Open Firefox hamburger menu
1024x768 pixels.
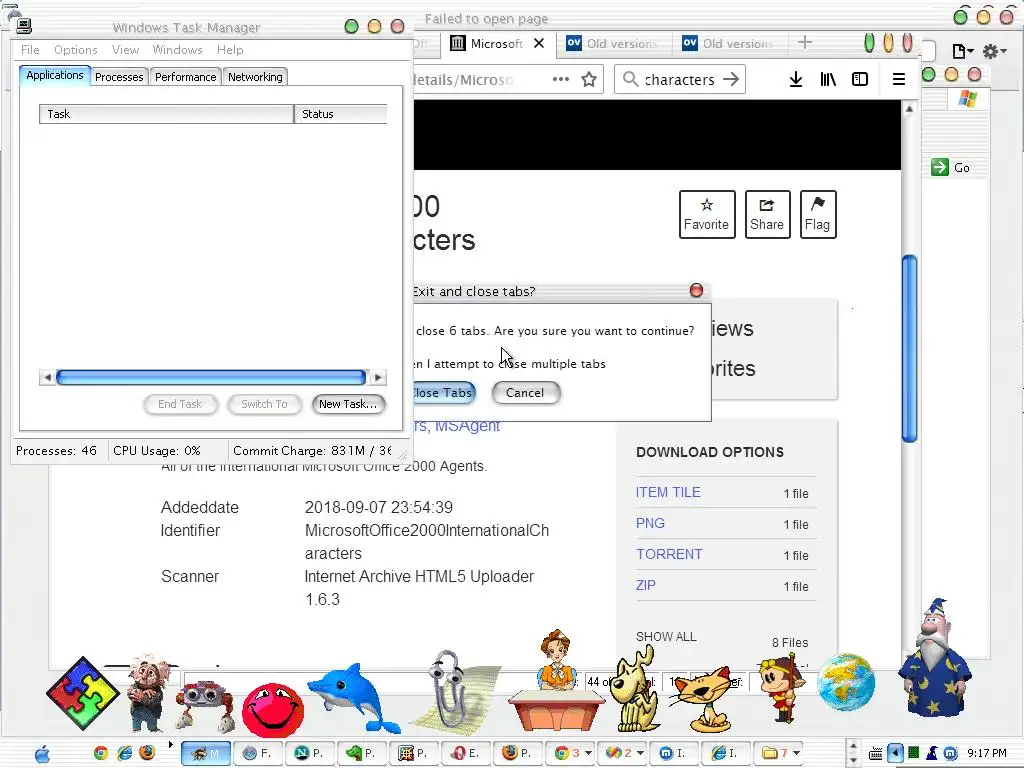(x=899, y=80)
